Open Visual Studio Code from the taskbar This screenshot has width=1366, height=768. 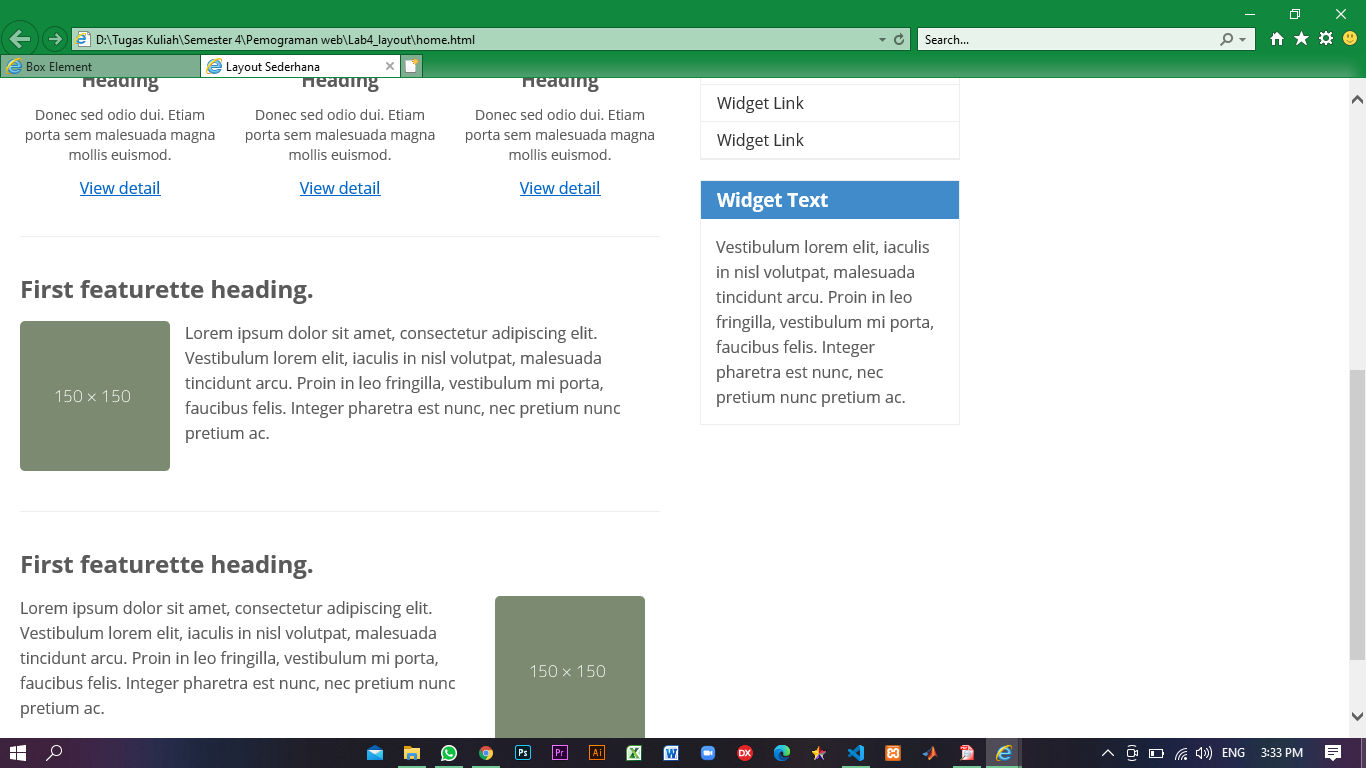pos(855,752)
